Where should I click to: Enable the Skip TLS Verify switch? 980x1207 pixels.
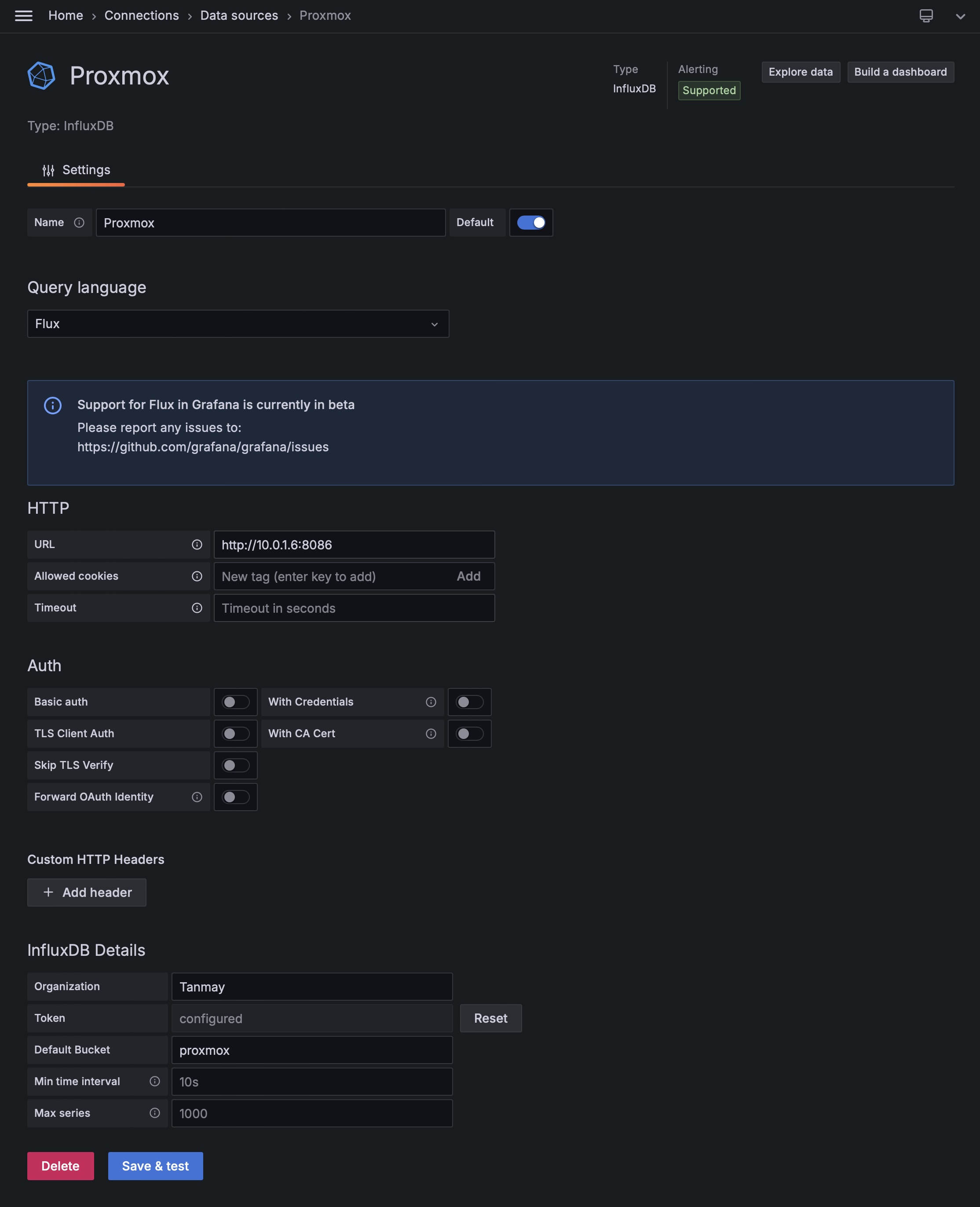coord(235,765)
